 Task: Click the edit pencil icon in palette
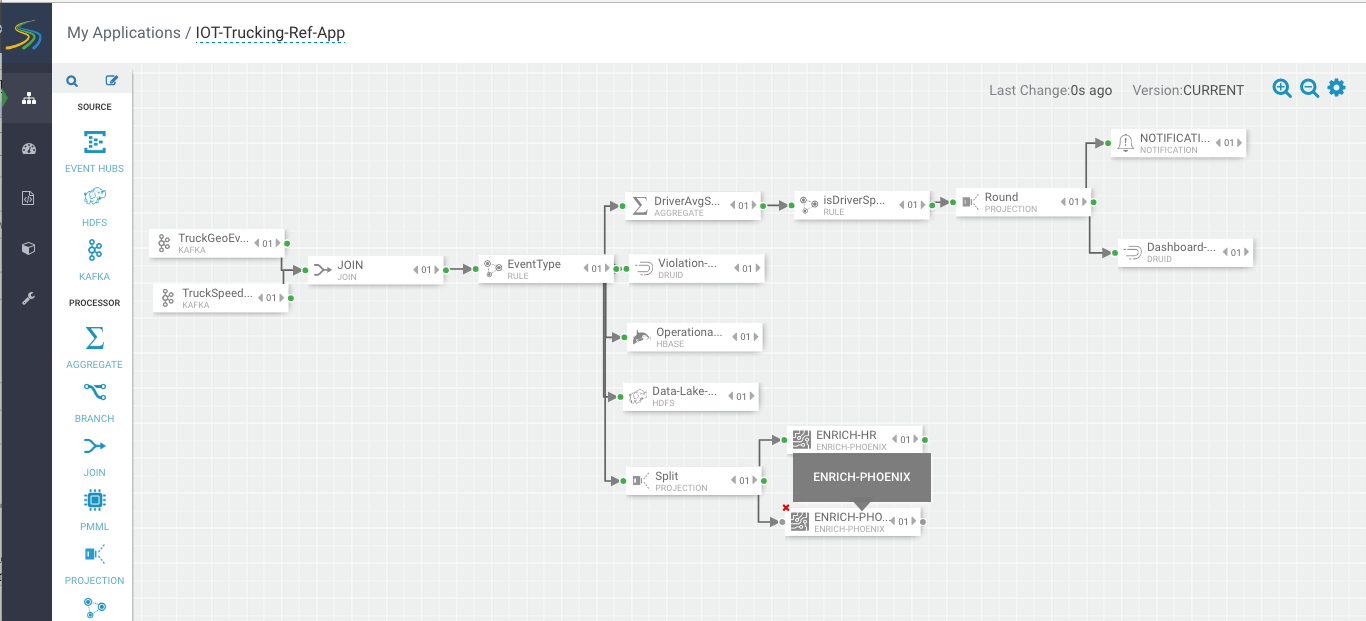(x=112, y=82)
